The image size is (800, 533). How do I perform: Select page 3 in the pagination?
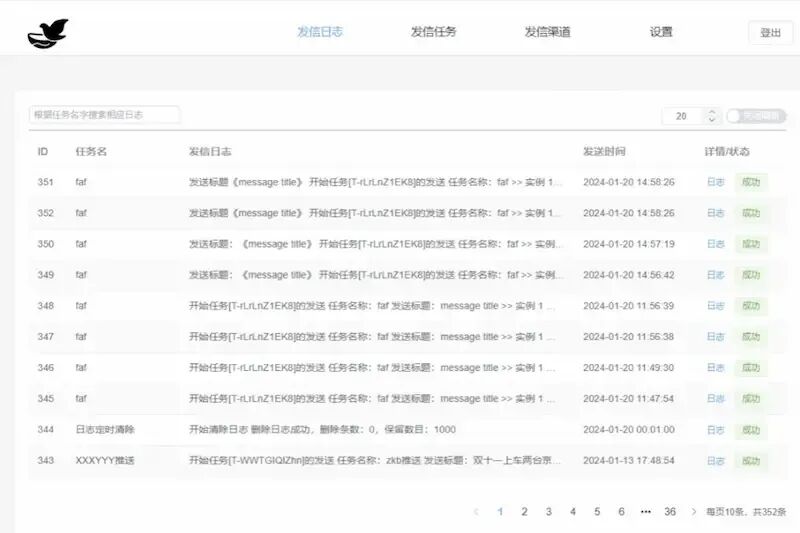[548, 512]
